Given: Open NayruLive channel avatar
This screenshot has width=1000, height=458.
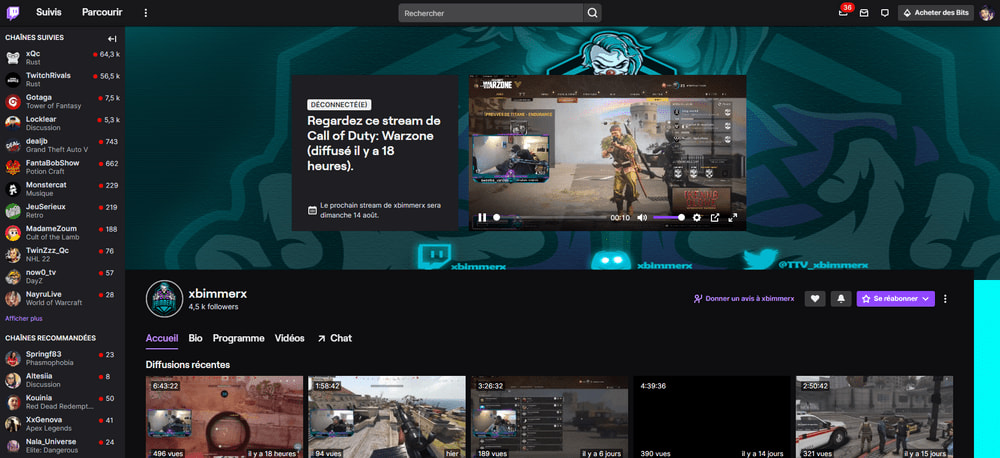Looking at the screenshot, I should coord(13,299).
